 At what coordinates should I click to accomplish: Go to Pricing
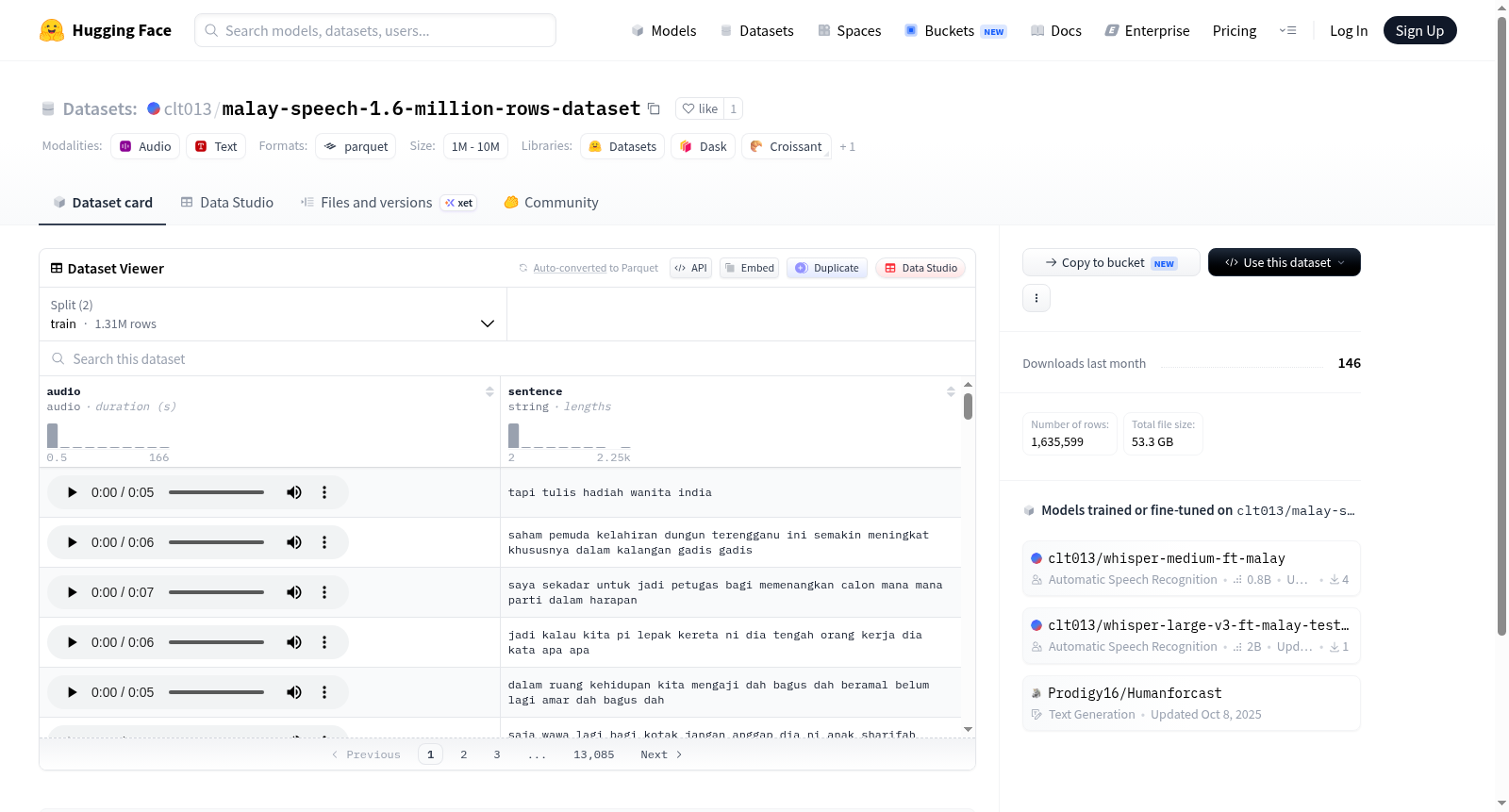pos(1235,31)
